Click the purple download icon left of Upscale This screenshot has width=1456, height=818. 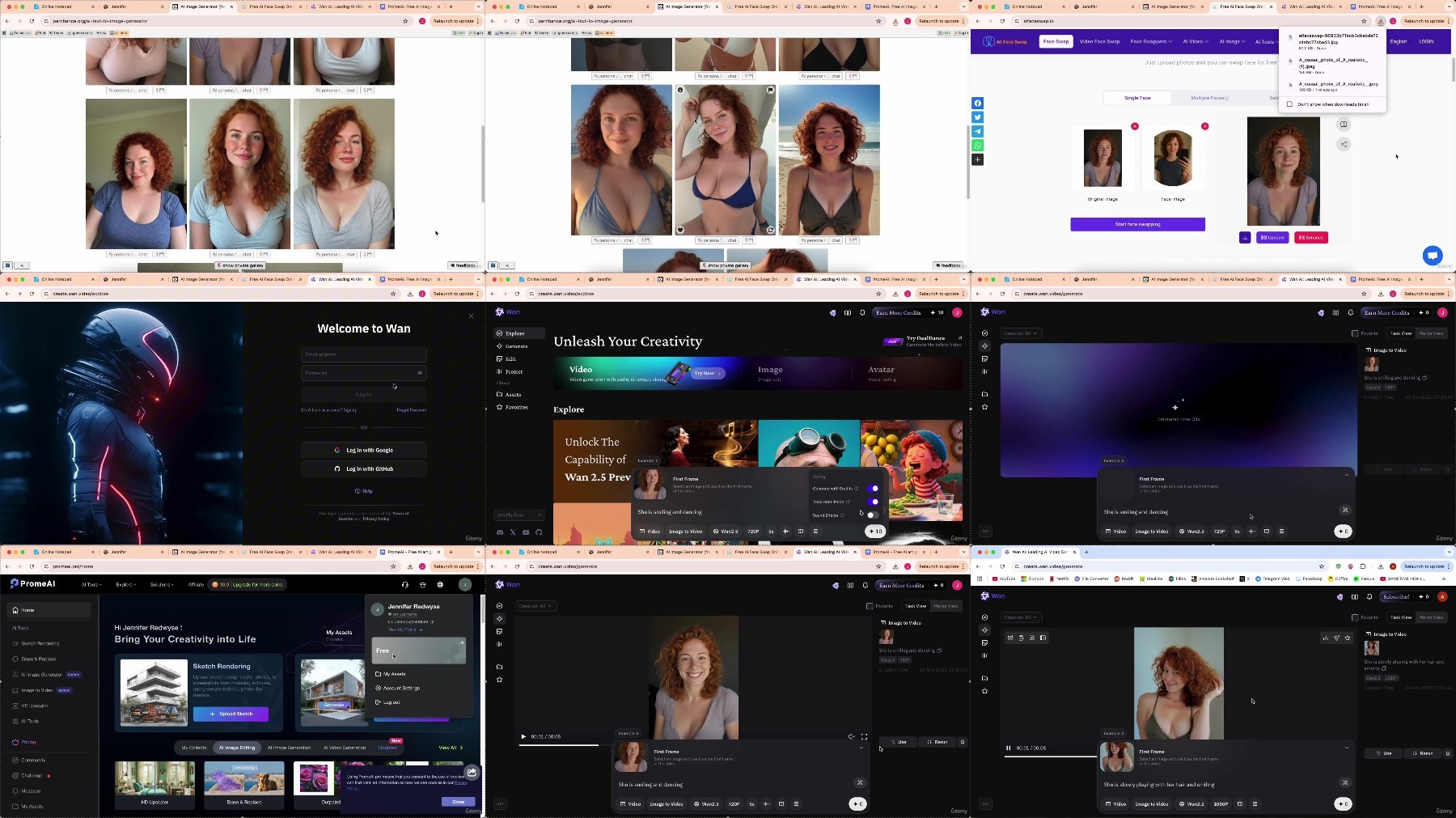point(1245,238)
